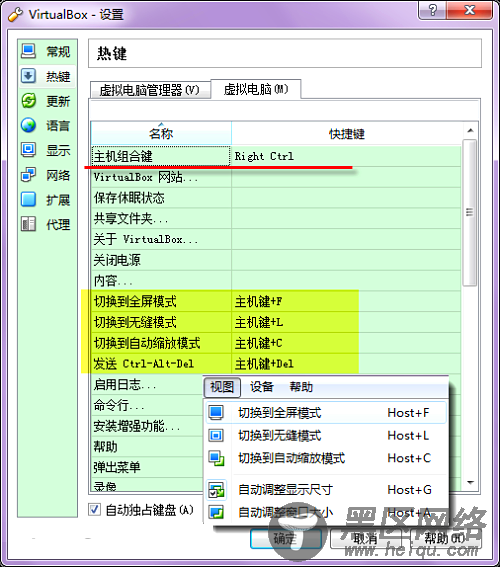Click auto-resize guest display icon
The width and height of the screenshot is (500, 567).
point(216,490)
